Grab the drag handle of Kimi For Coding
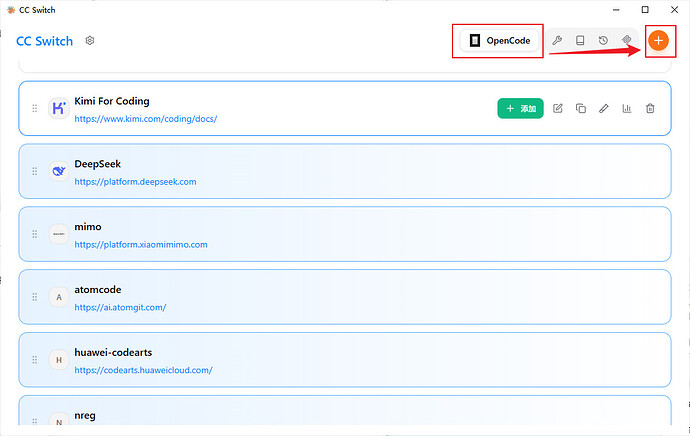This screenshot has height=436, width=690. (35, 108)
